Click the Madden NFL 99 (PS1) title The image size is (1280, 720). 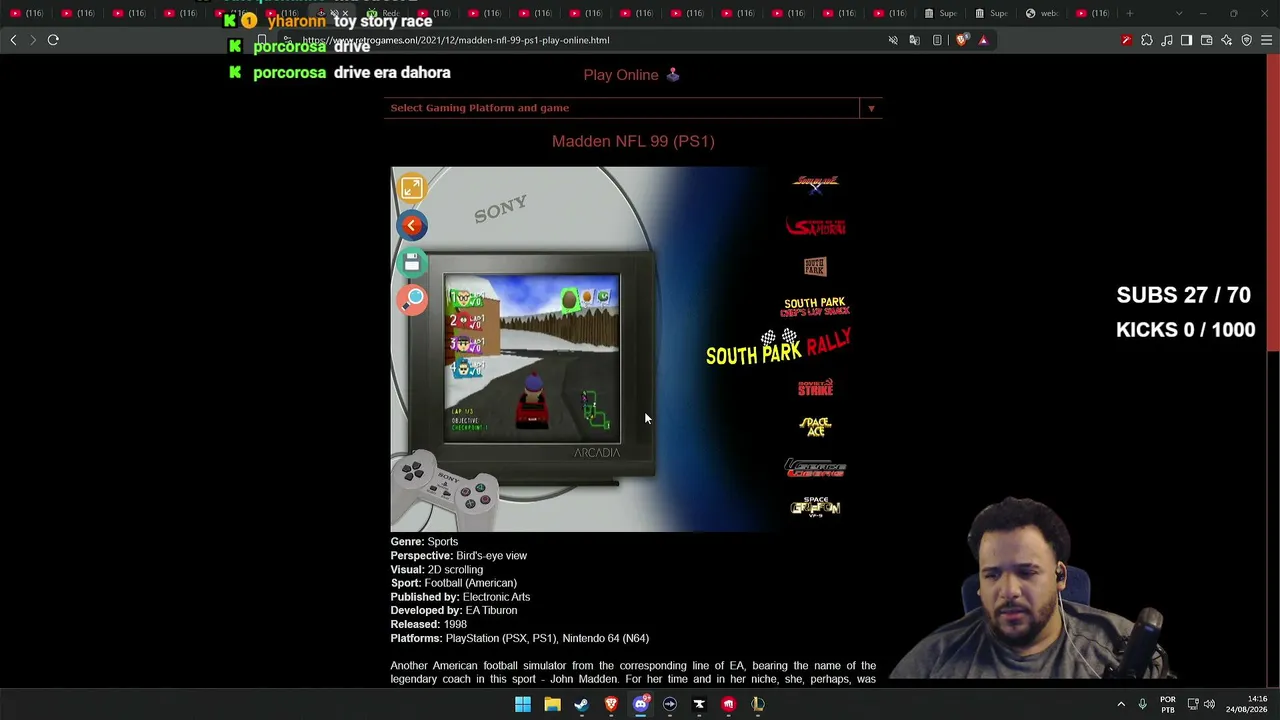(x=633, y=141)
